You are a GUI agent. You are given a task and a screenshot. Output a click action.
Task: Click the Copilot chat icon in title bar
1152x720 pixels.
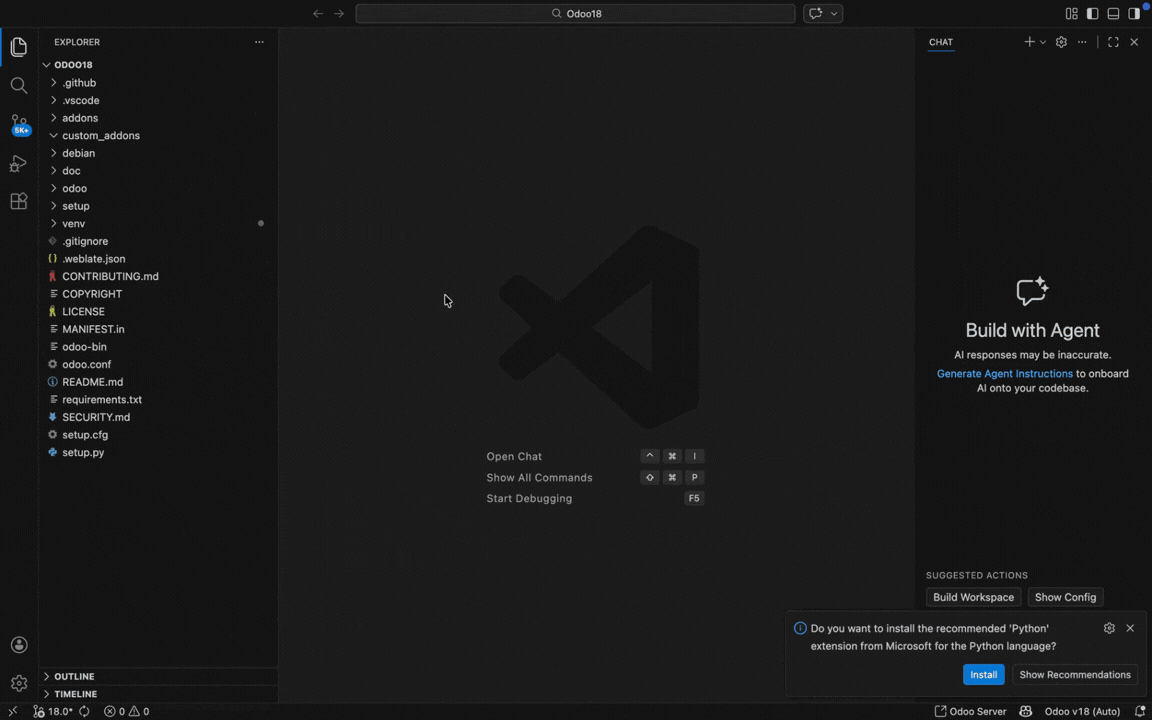tap(815, 13)
